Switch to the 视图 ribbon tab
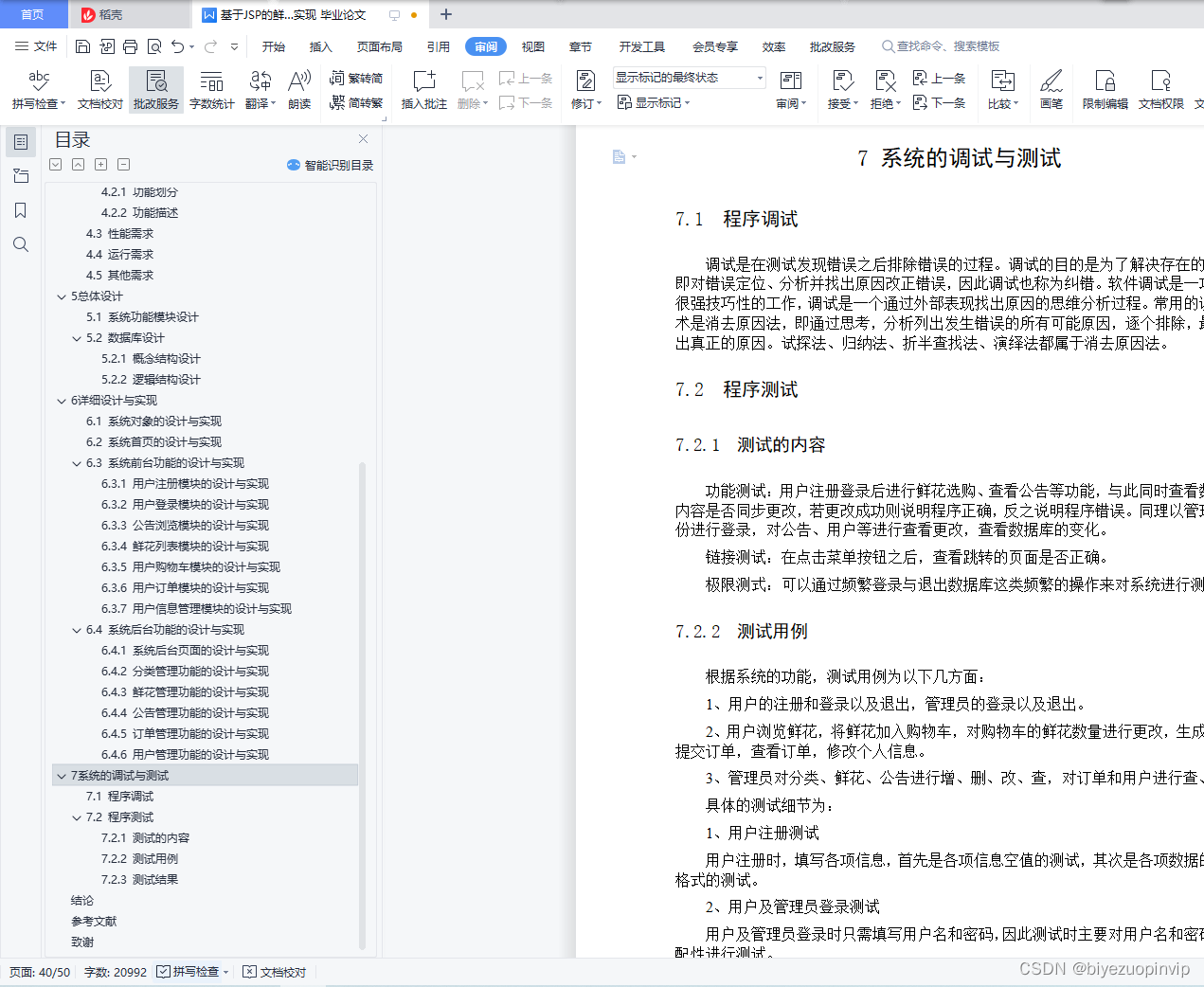This screenshot has width=1204, height=987. (533, 46)
